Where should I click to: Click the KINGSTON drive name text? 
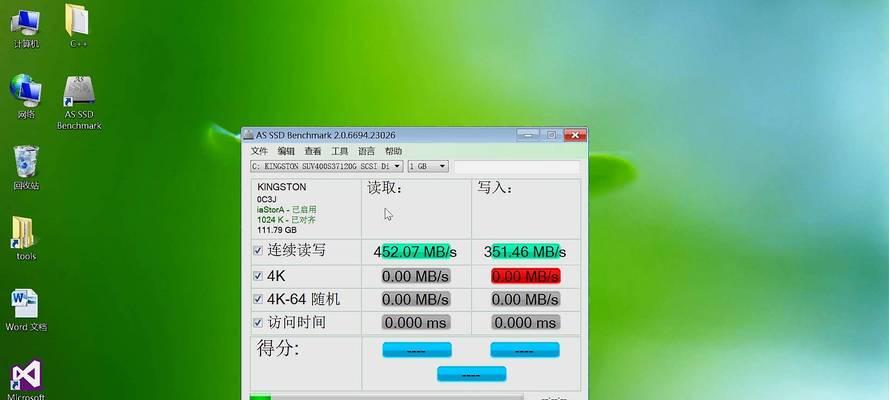[x=281, y=187]
